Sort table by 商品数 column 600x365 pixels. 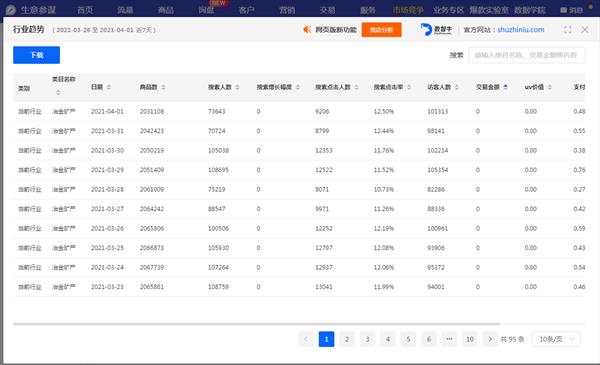(x=163, y=87)
